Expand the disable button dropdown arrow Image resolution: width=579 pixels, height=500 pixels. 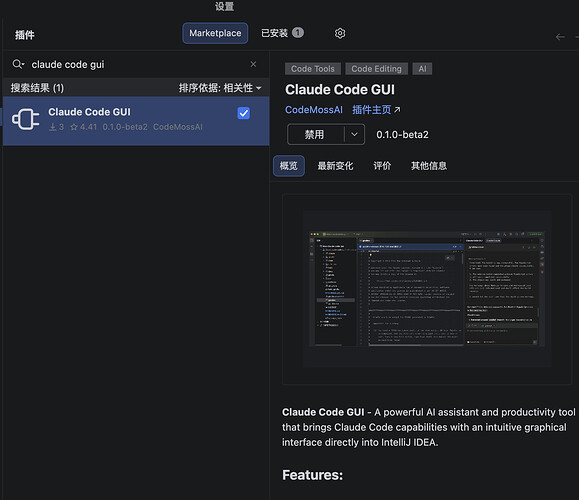354,134
